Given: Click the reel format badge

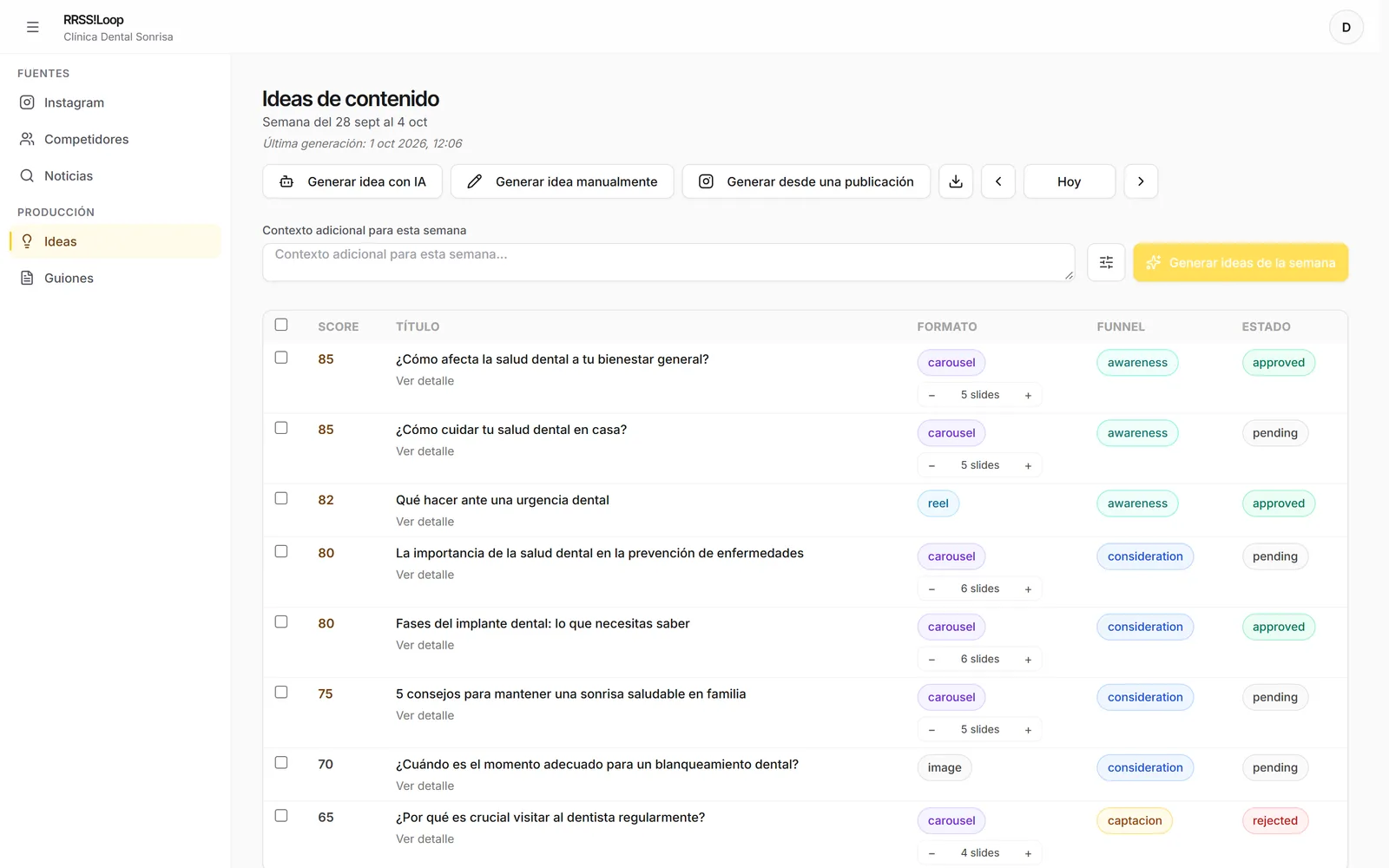Looking at the screenshot, I should coord(938,503).
